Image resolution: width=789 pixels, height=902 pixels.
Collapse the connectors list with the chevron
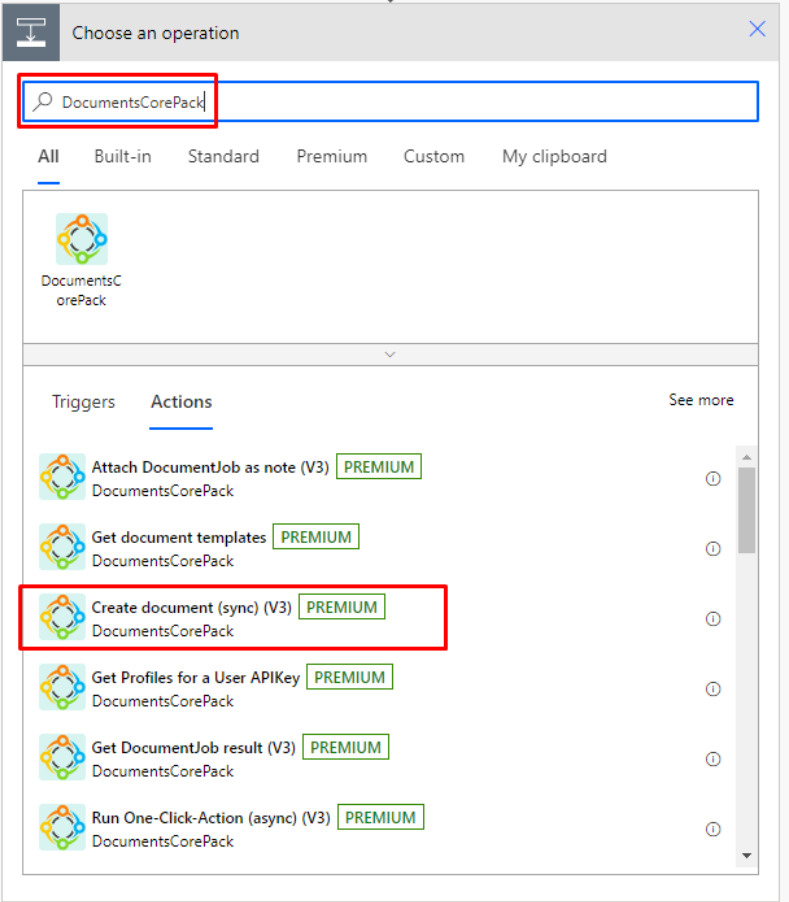(x=390, y=354)
